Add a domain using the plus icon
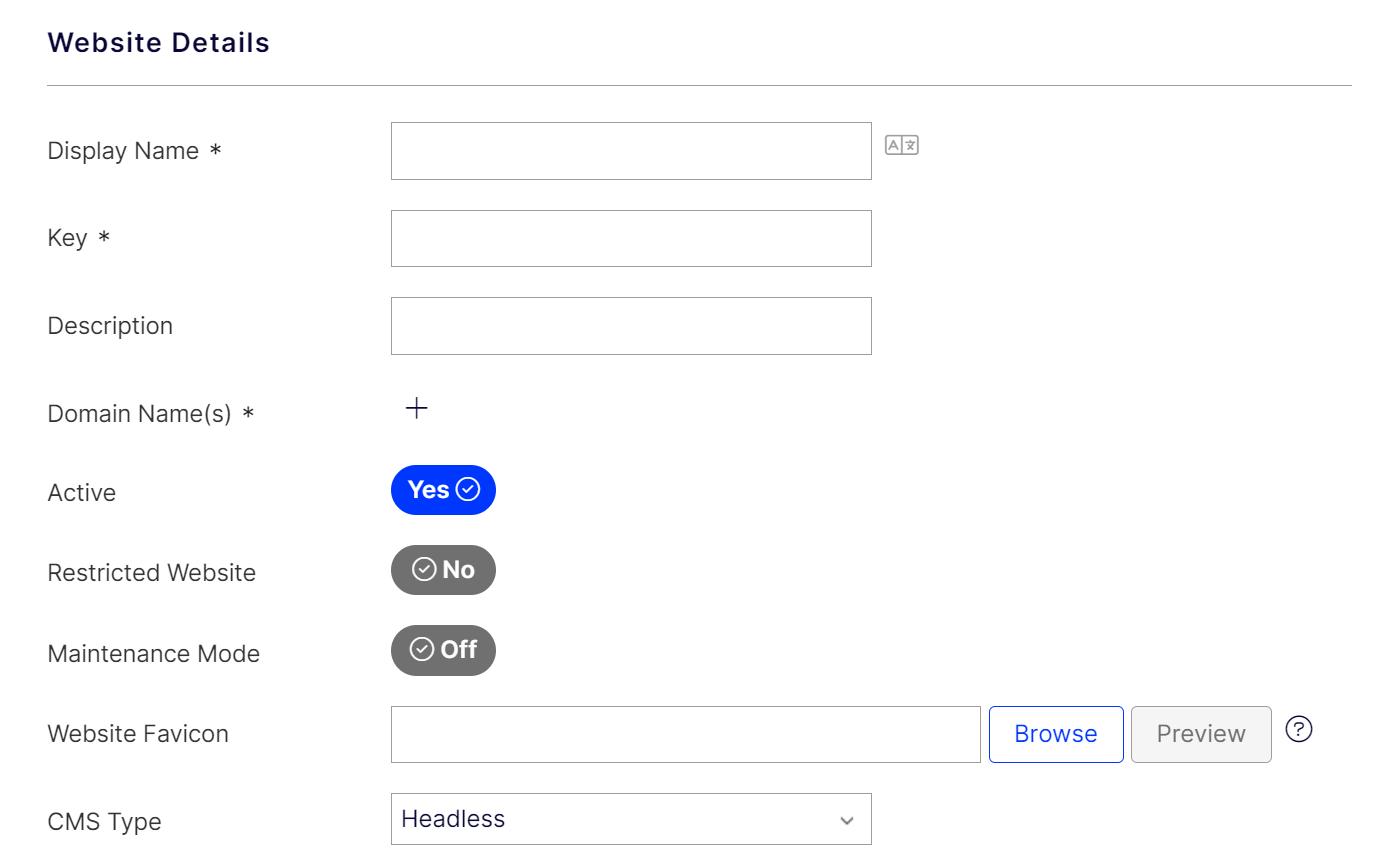Viewport: 1374px width, 858px height. click(x=416, y=408)
